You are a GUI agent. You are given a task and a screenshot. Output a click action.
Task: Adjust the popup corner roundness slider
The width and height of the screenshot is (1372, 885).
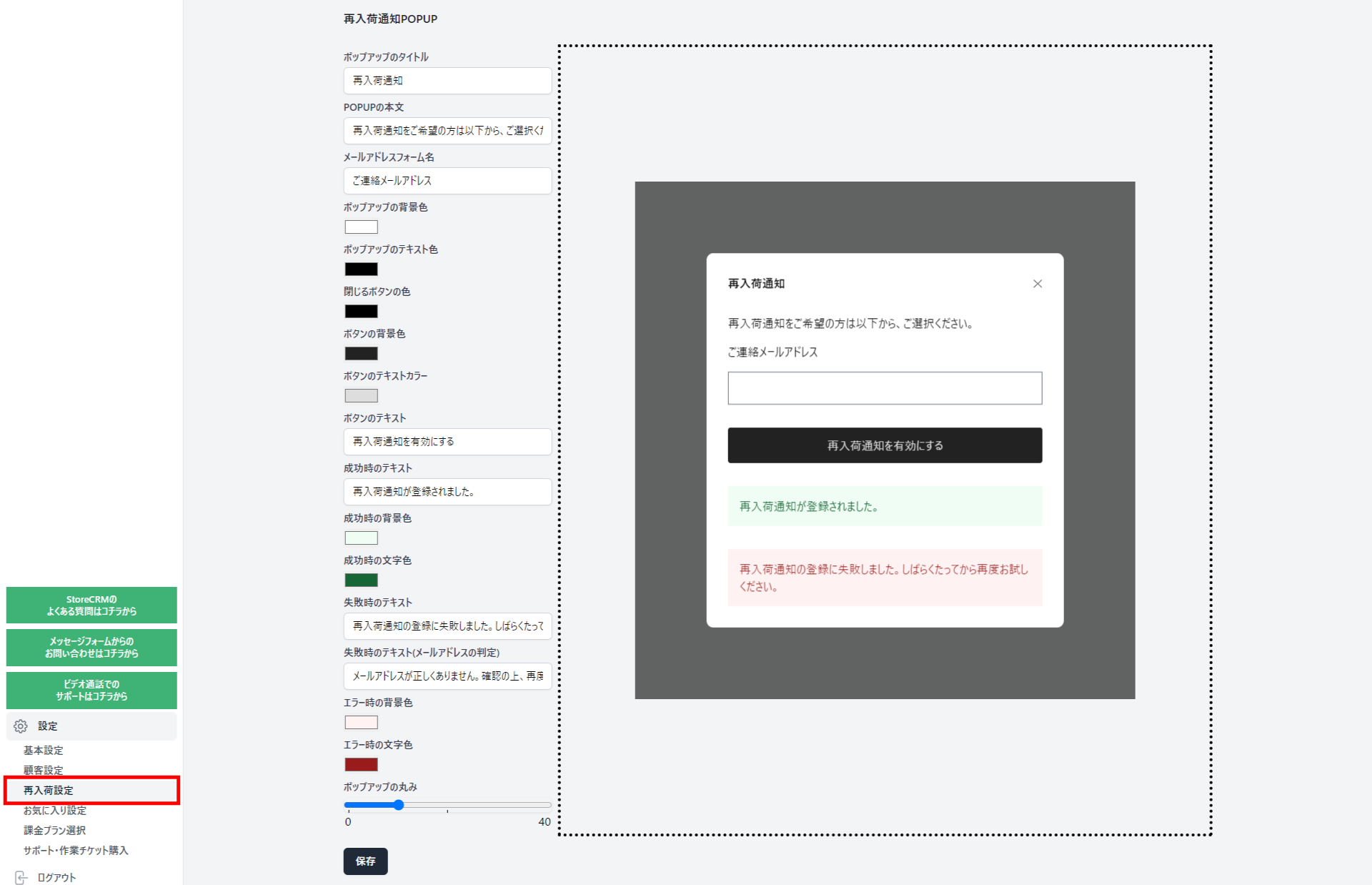(x=397, y=804)
